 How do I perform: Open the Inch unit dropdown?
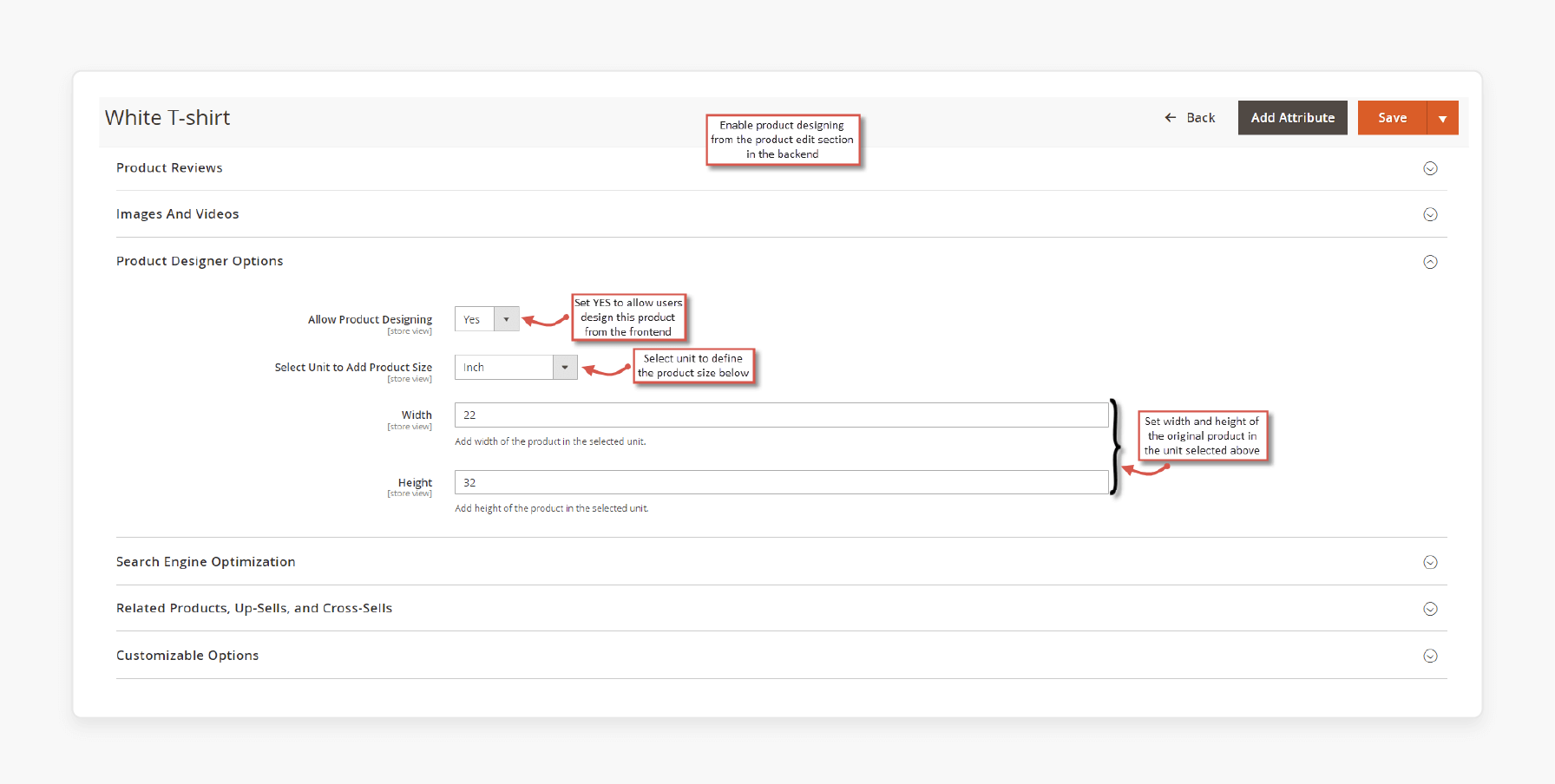click(x=515, y=367)
